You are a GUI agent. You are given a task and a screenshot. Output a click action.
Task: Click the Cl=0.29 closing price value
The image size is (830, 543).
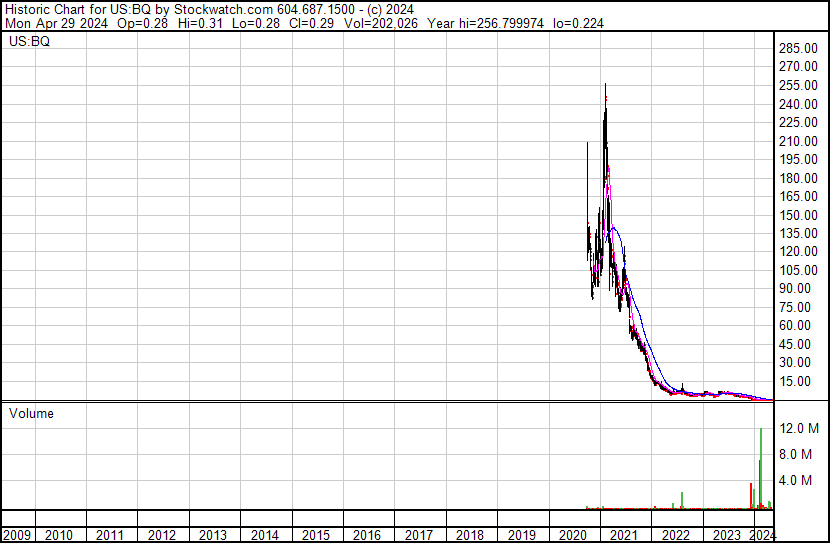click(311, 23)
